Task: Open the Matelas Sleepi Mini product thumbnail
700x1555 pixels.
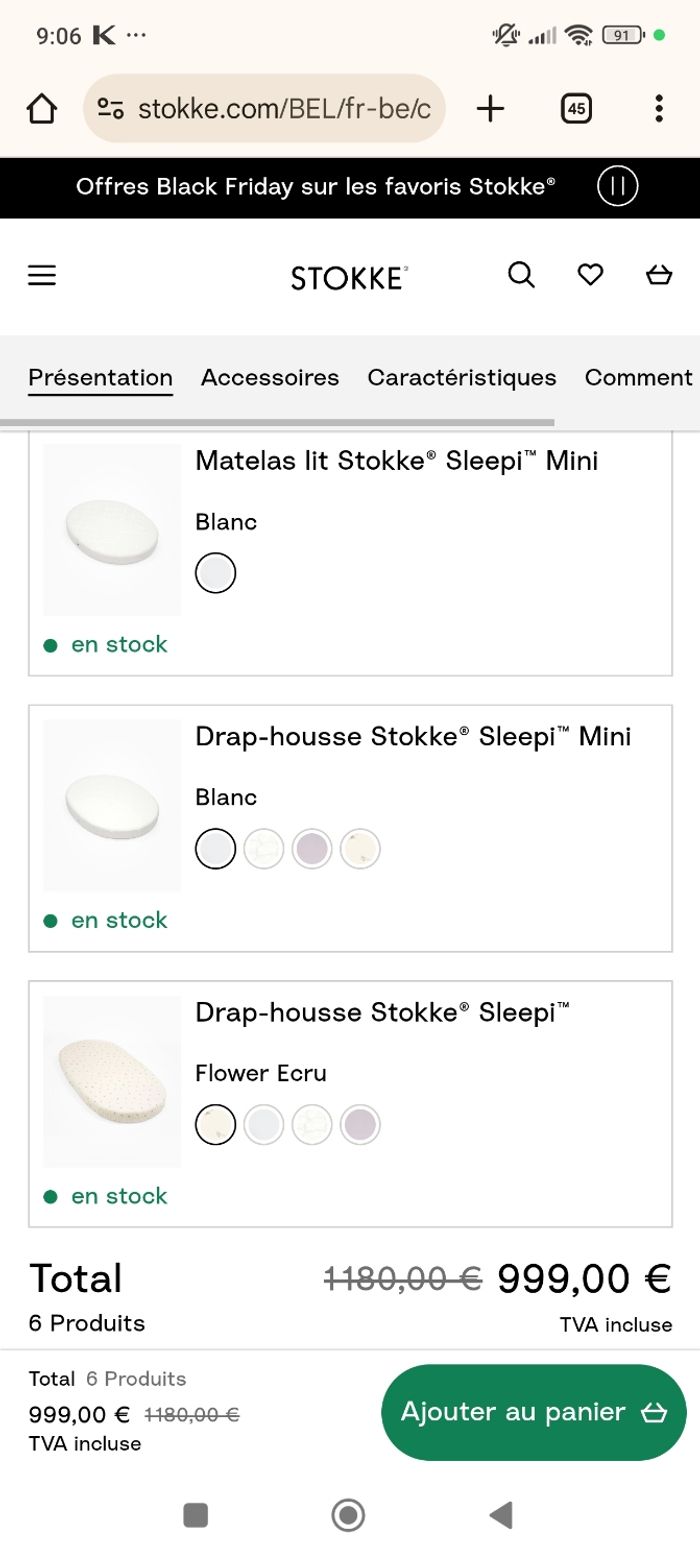Action: coord(112,530)
